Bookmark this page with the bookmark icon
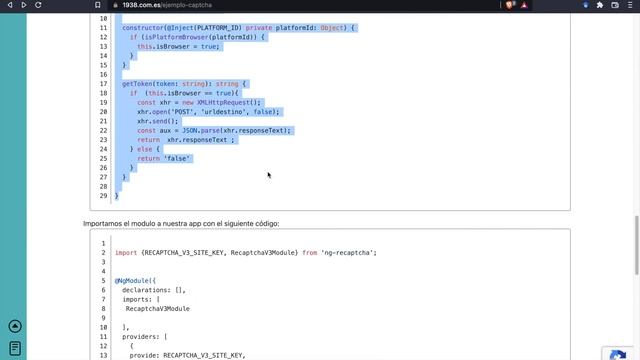This screenshot has height=360, width=640. [98, 5]
